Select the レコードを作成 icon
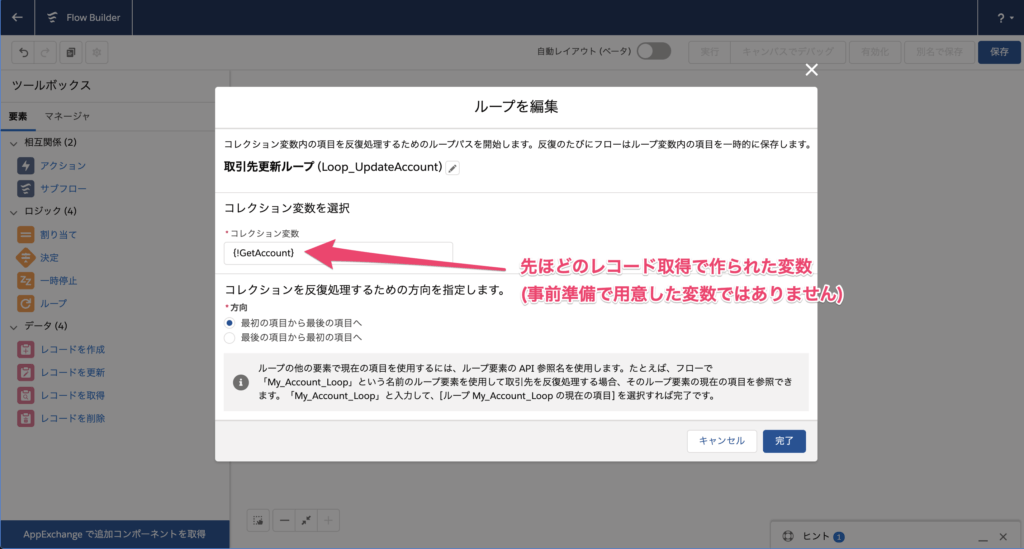This screenshot has height=549, width=1024. (25, 349)
